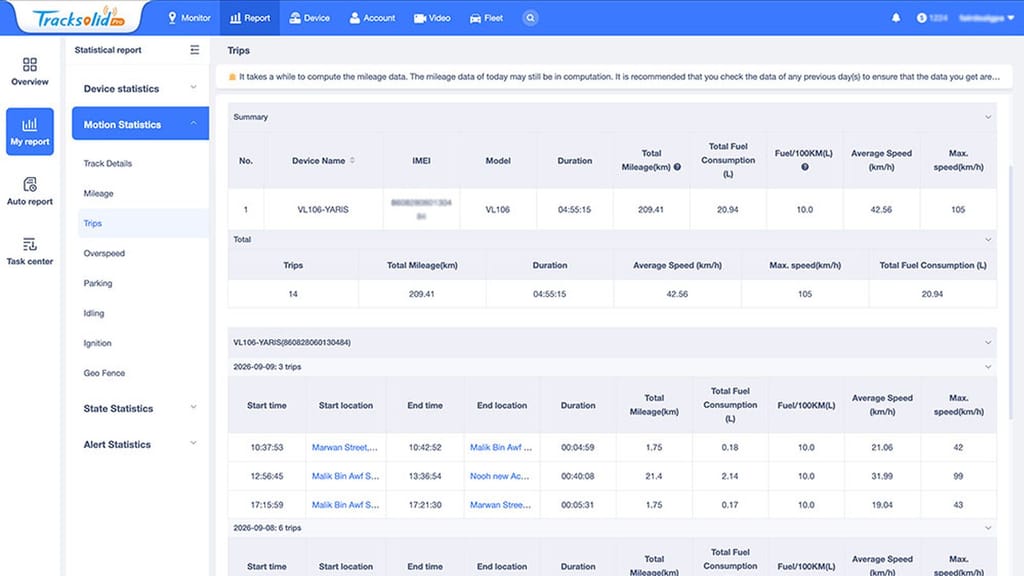Click the 14 trips total cell

(x=293, y=294)
